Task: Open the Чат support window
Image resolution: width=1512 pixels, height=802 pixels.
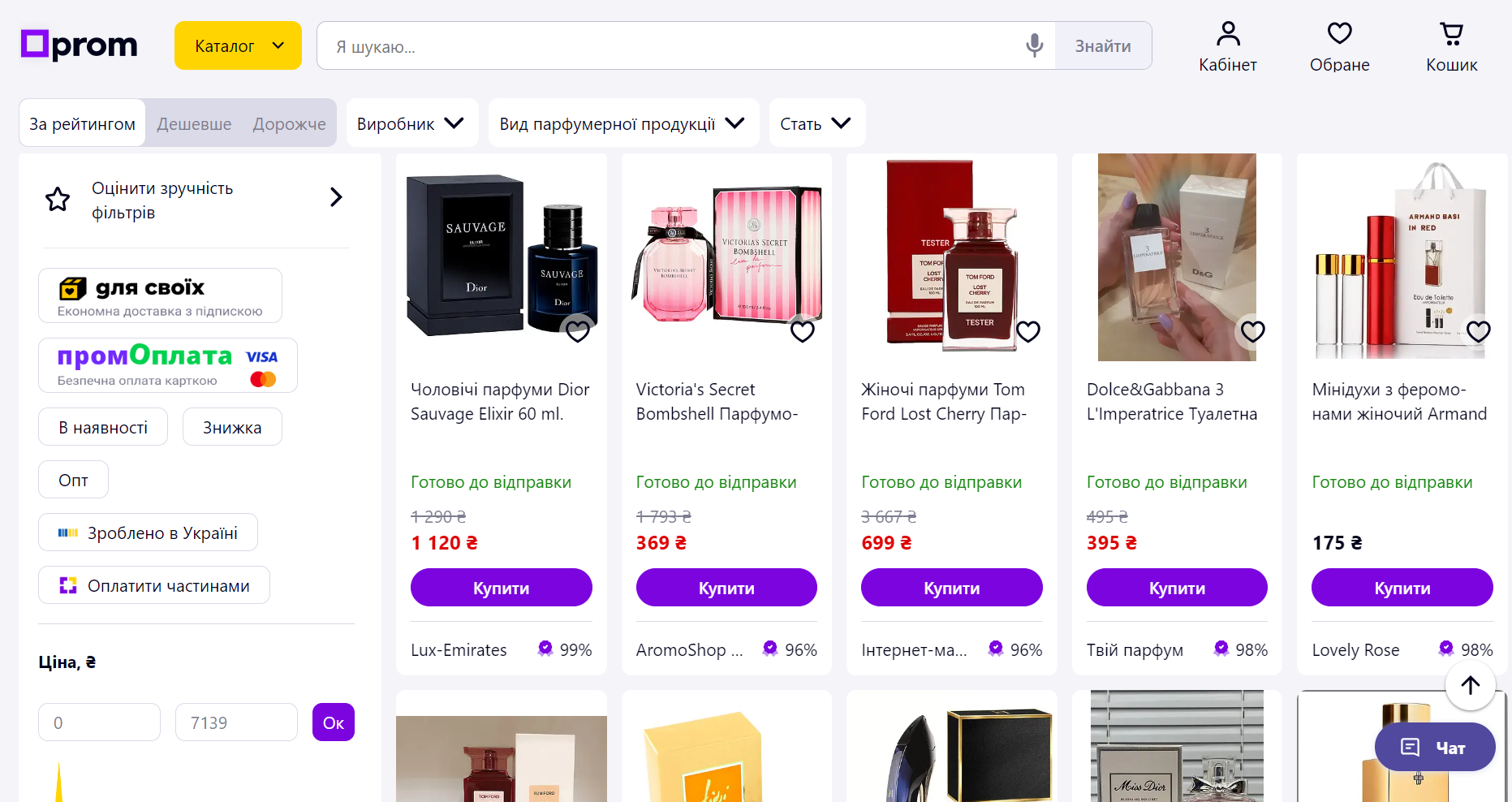Action: 1435,747
